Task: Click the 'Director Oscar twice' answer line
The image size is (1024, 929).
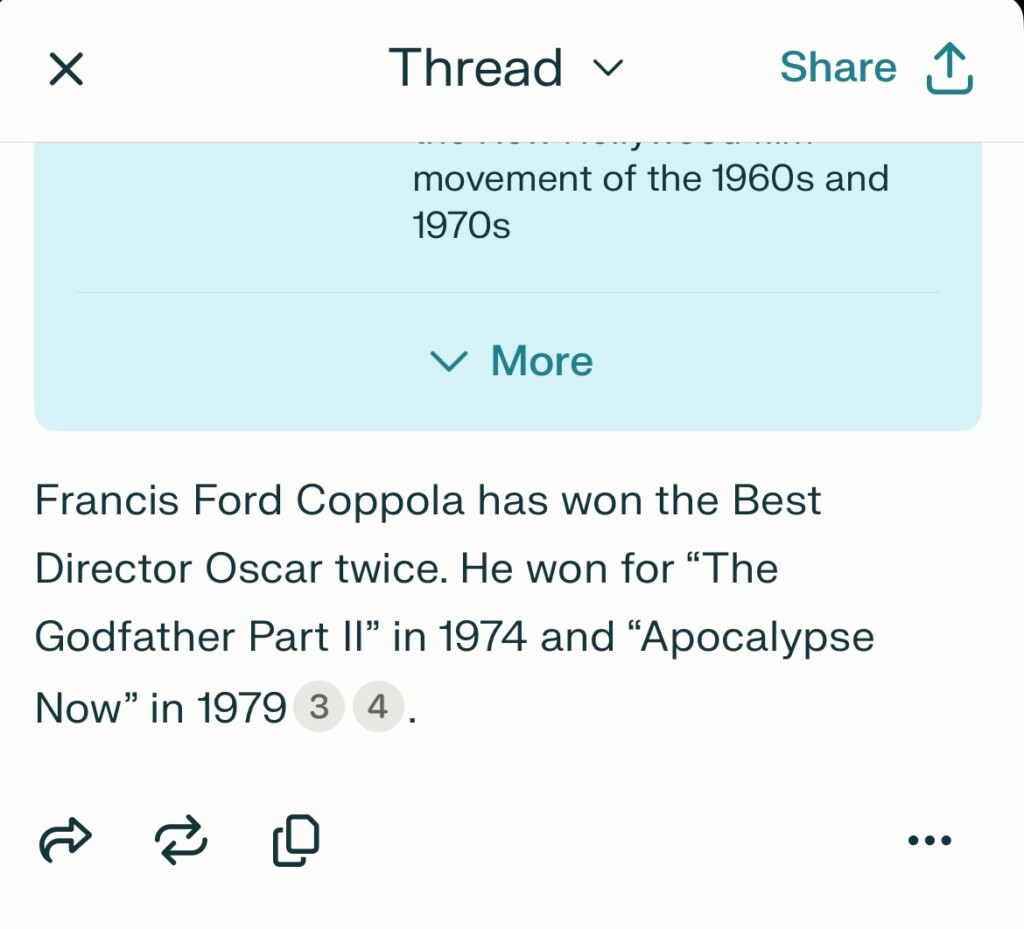Action: point(406,568)
